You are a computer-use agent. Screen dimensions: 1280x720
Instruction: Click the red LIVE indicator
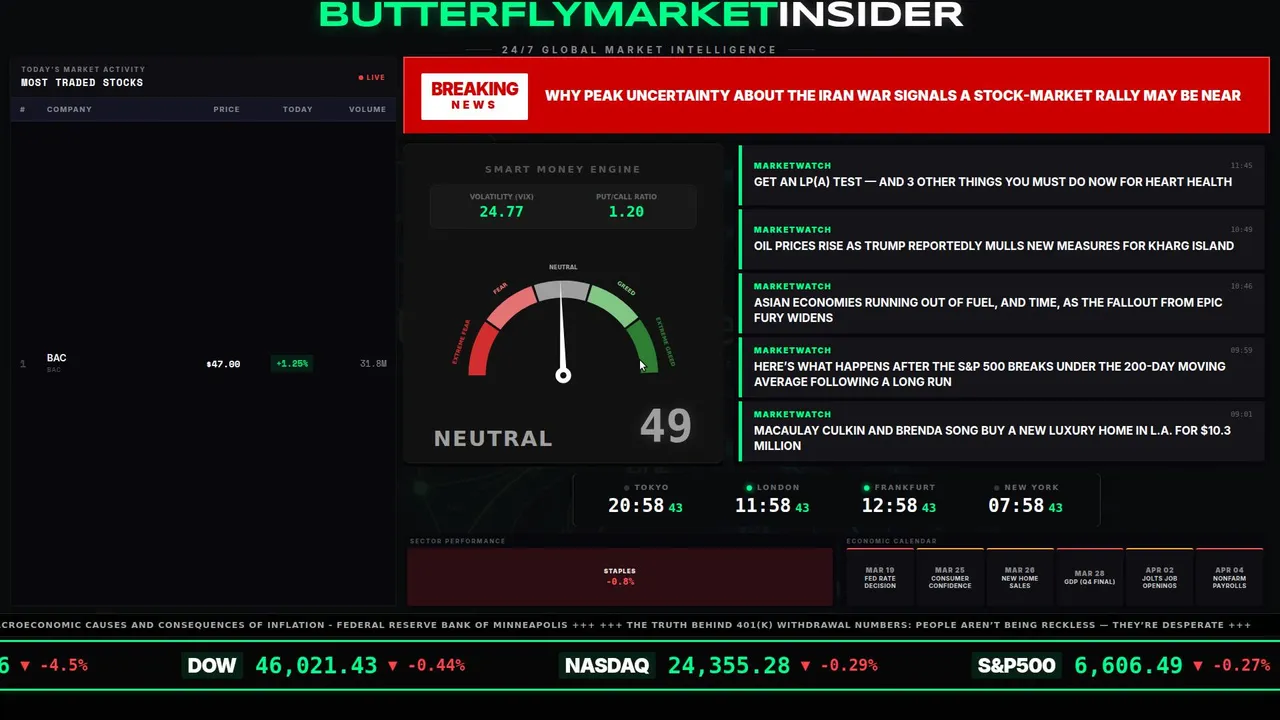point(372,77)
